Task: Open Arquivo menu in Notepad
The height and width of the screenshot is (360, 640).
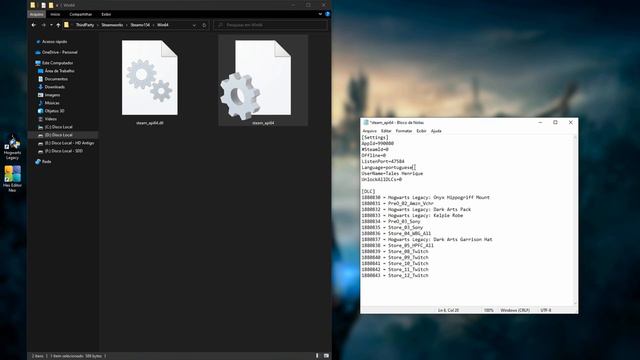Action: click(x=369, y=131)
